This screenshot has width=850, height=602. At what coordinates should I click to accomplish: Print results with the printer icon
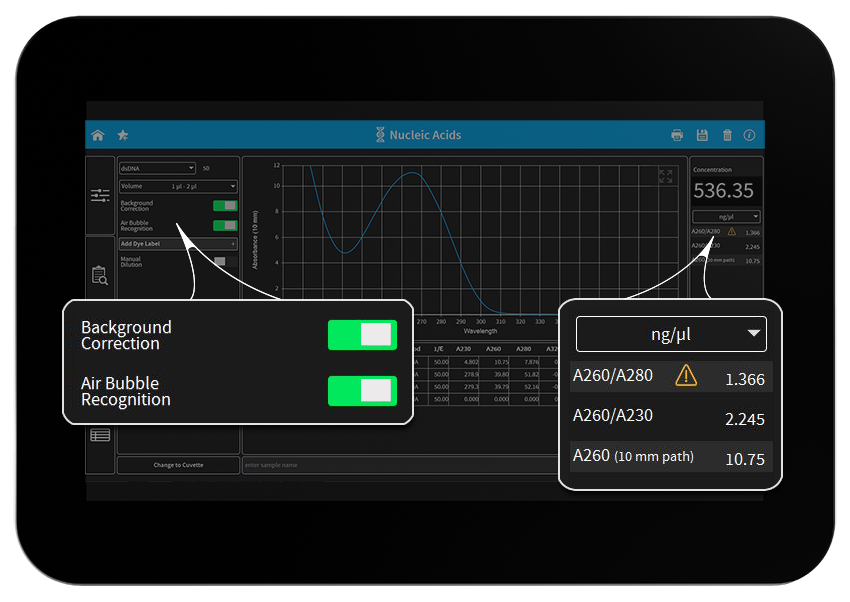677,135
